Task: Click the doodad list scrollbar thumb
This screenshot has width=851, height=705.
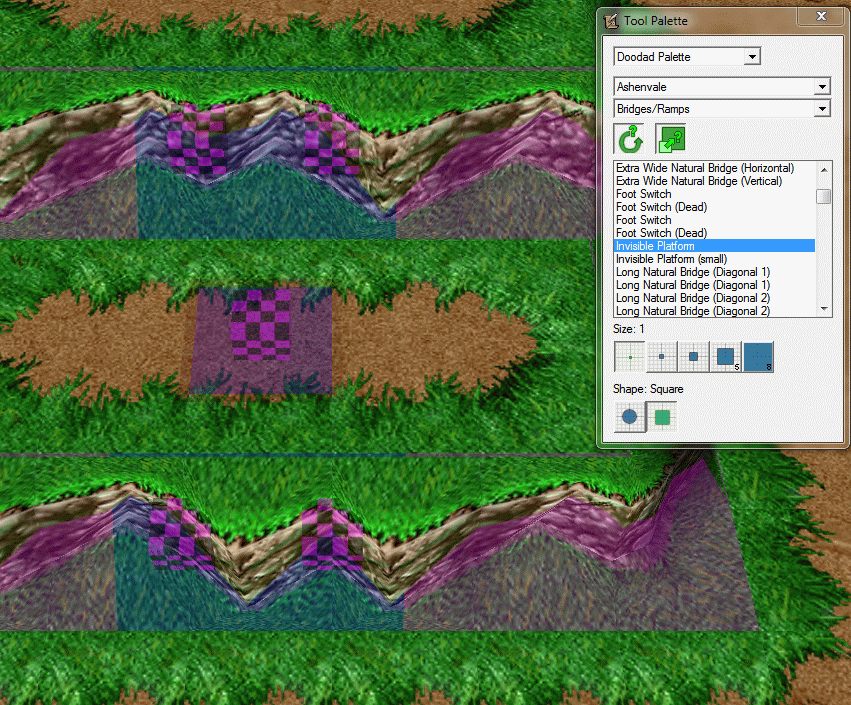Action: [x=824, y=196]
